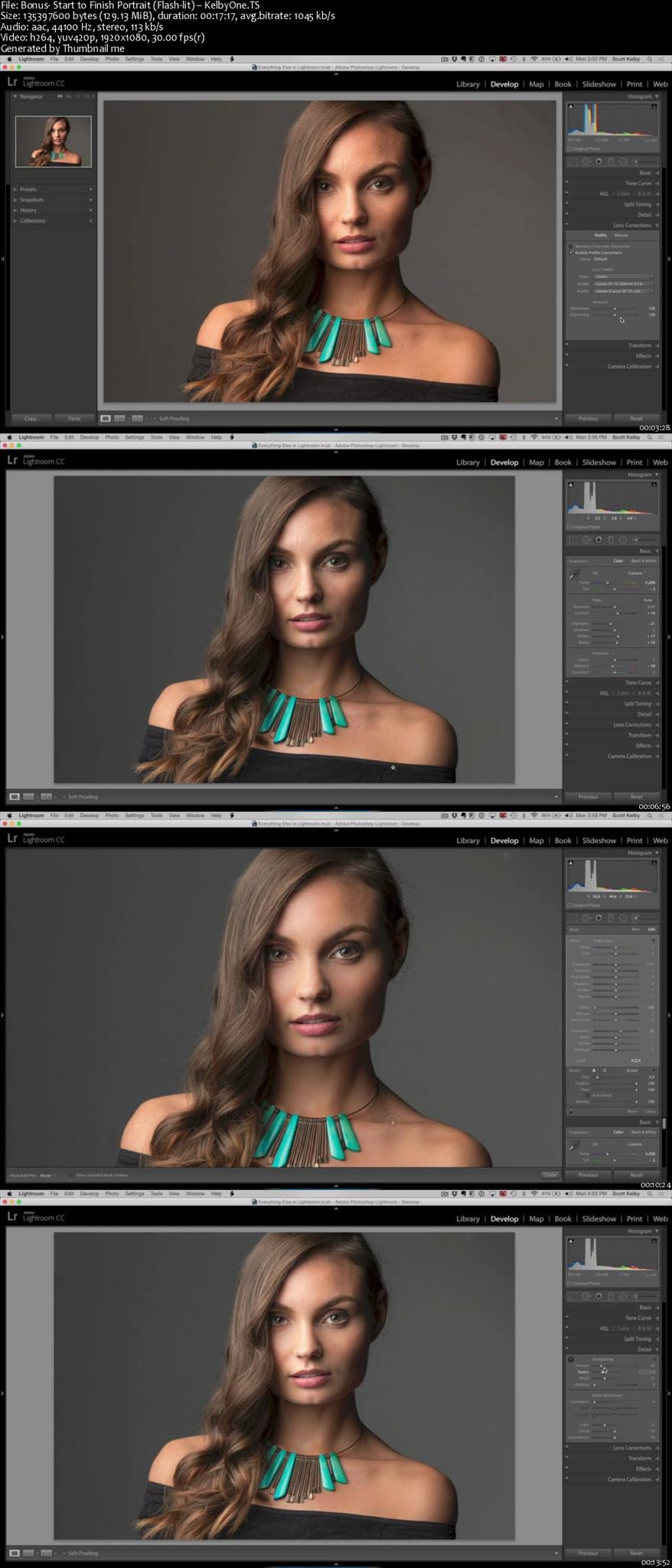Open Develop menu in first frame menu bar
Image resolution: width=672 pixels, height=1568 pixels.
click(x=90, y=59)
